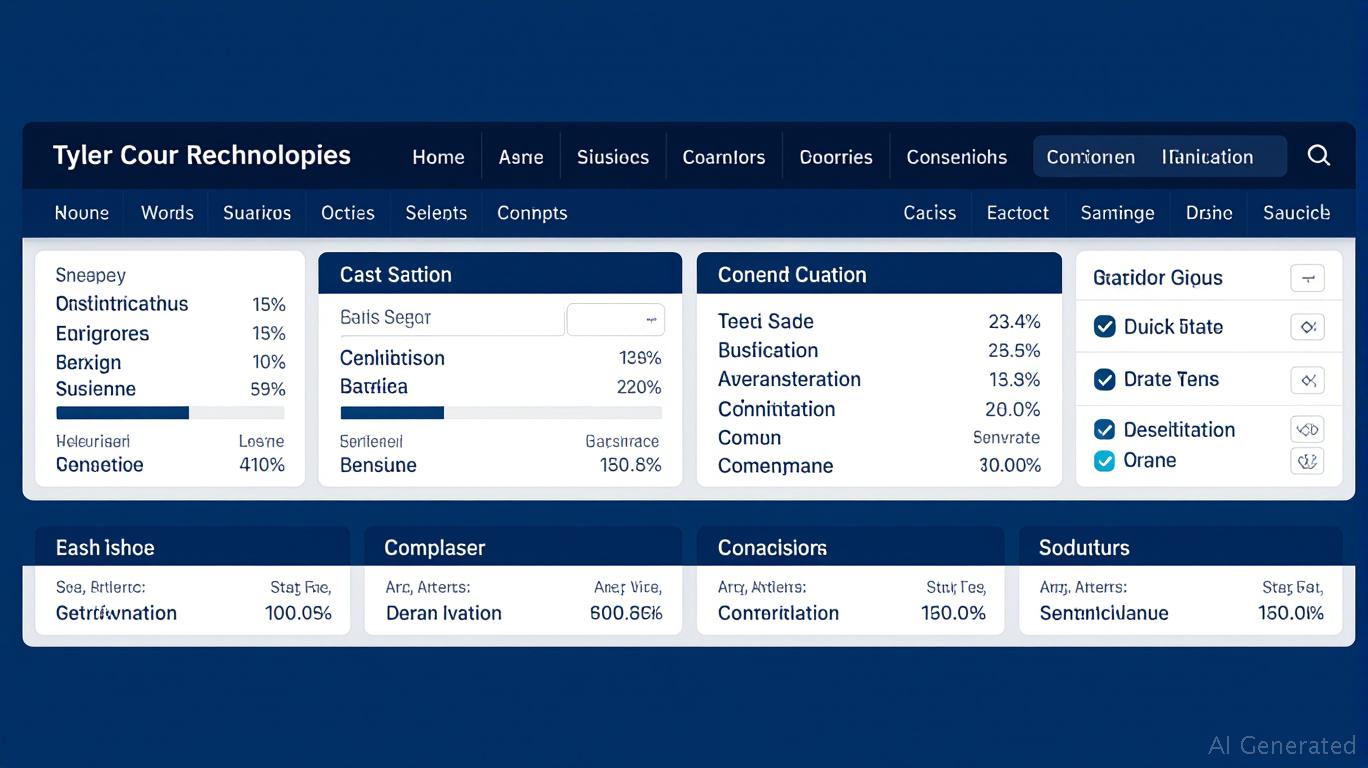This screenshot has width=1368, height=768.
Task: Select the Cenlhibtison row
Action: tap(500, 358)
